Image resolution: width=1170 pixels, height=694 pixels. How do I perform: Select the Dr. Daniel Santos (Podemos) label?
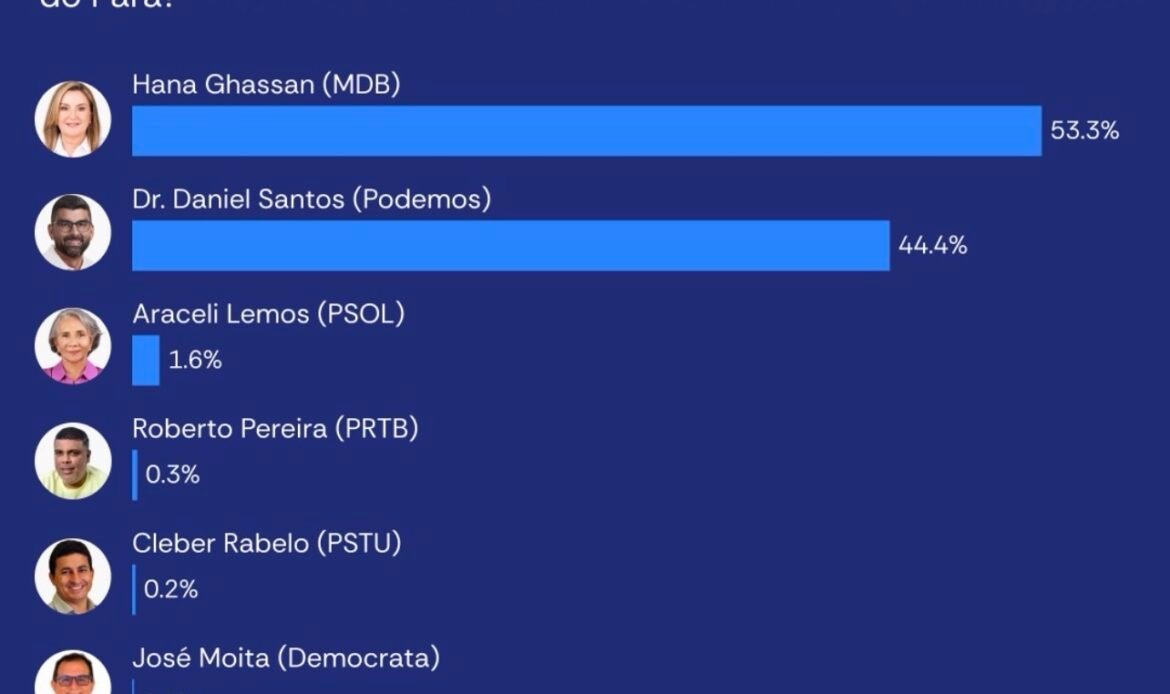(312, 199)
